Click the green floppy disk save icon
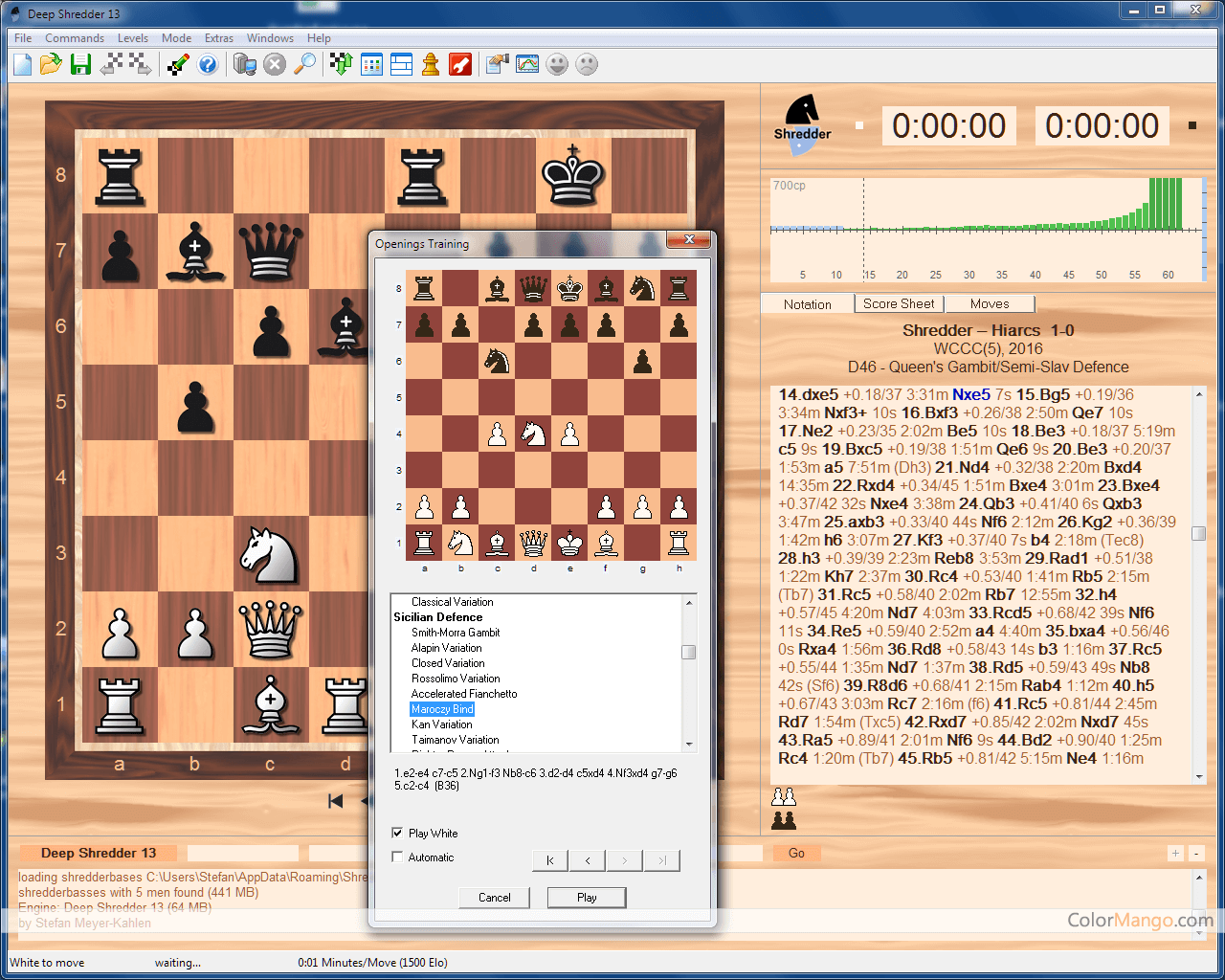The image size is (1225, 980). click(x=81, y=64)
